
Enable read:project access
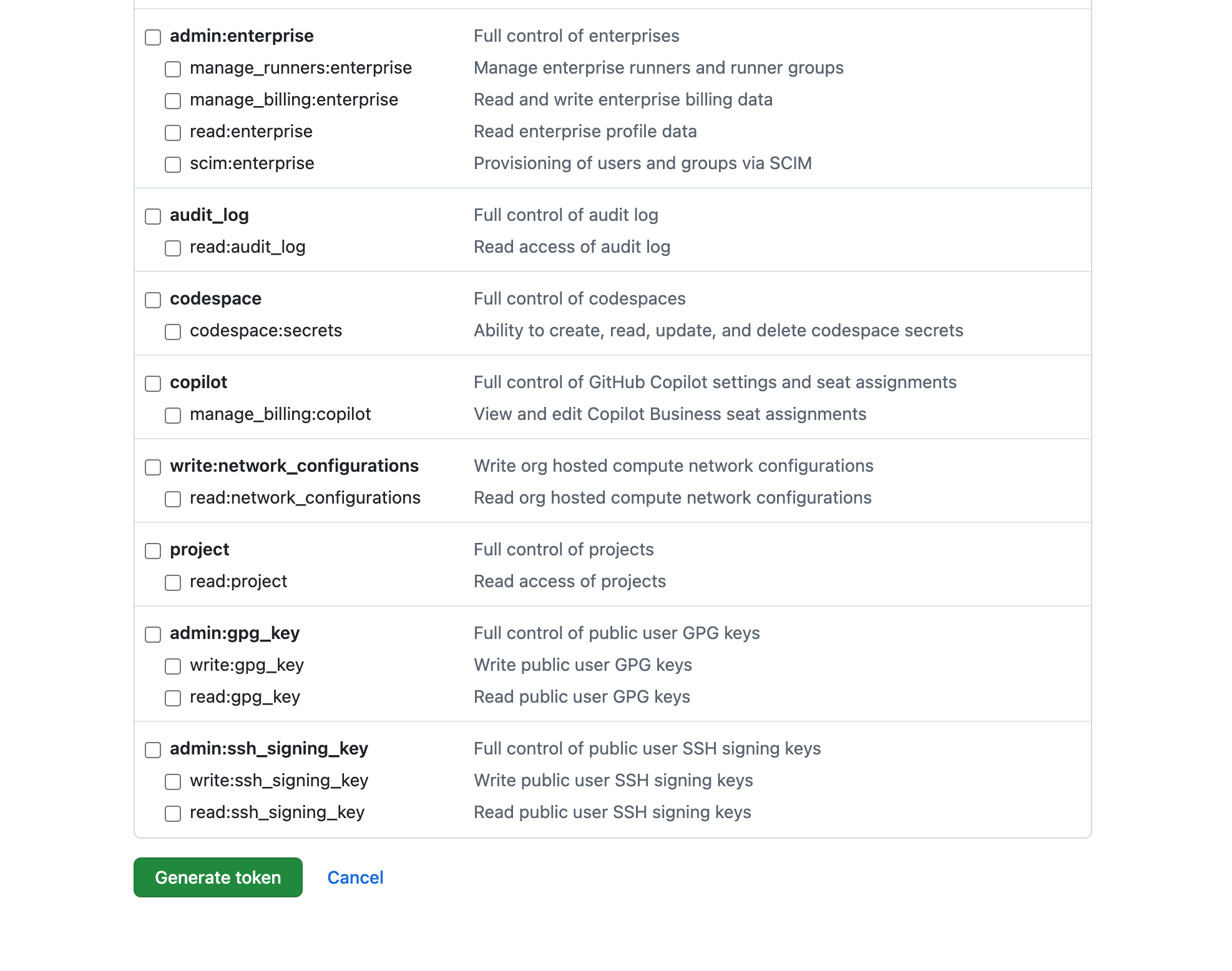click(173, 583)
